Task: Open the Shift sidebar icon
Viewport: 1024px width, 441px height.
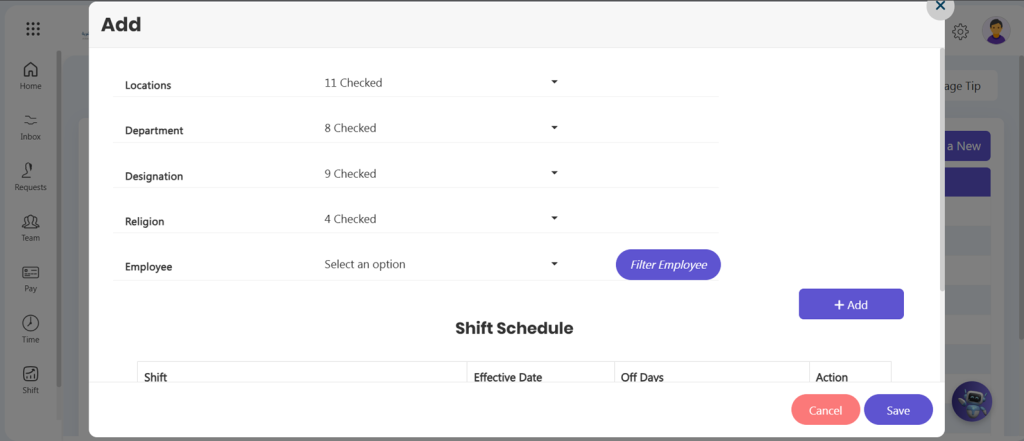Action: [31, 380]
